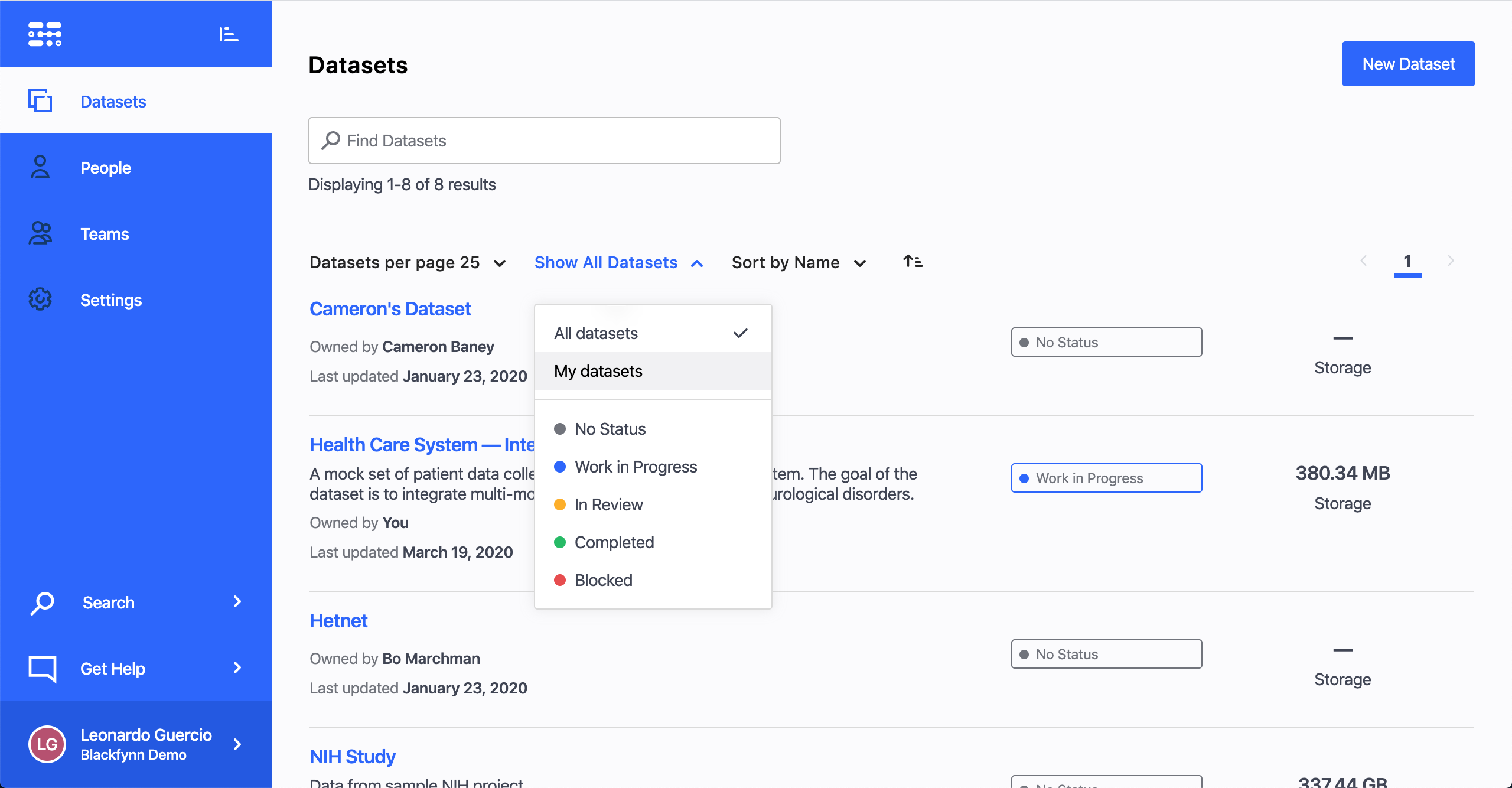Screen dimensions: 1512x788
Task: Go to the People section icon
Action: pyautogui.click(x=40, y=167)
